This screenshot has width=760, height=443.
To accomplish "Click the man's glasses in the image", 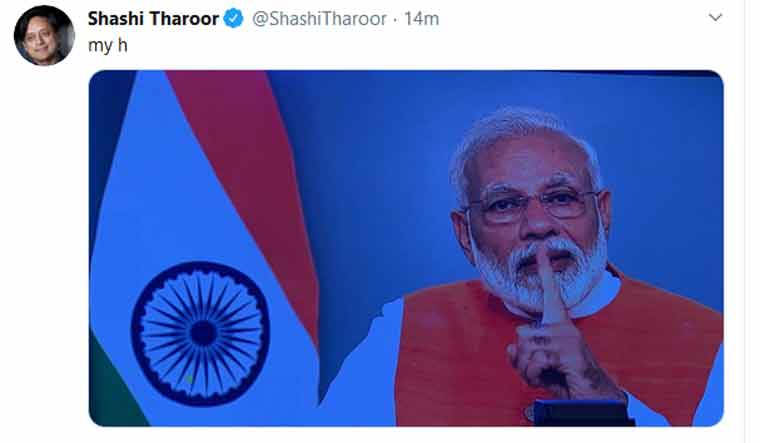I will pyautogui.click(x=533, y=202).
